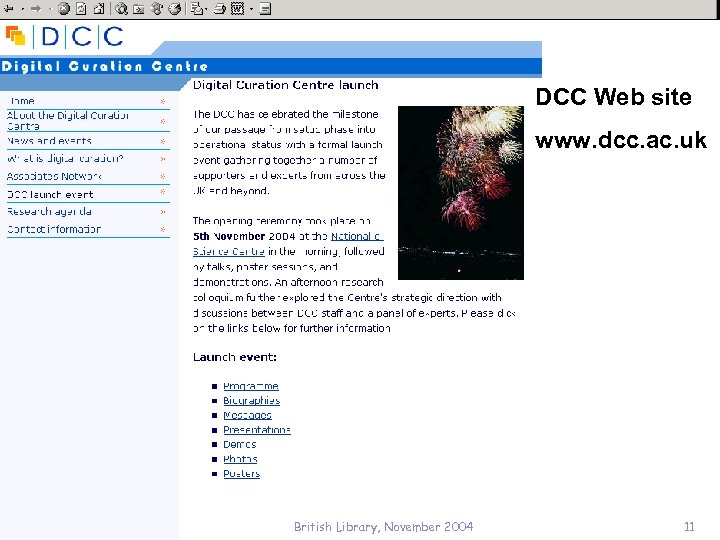720x540 pixels.
Task: Click the Demos list entry
Action: tap(240, 444)
